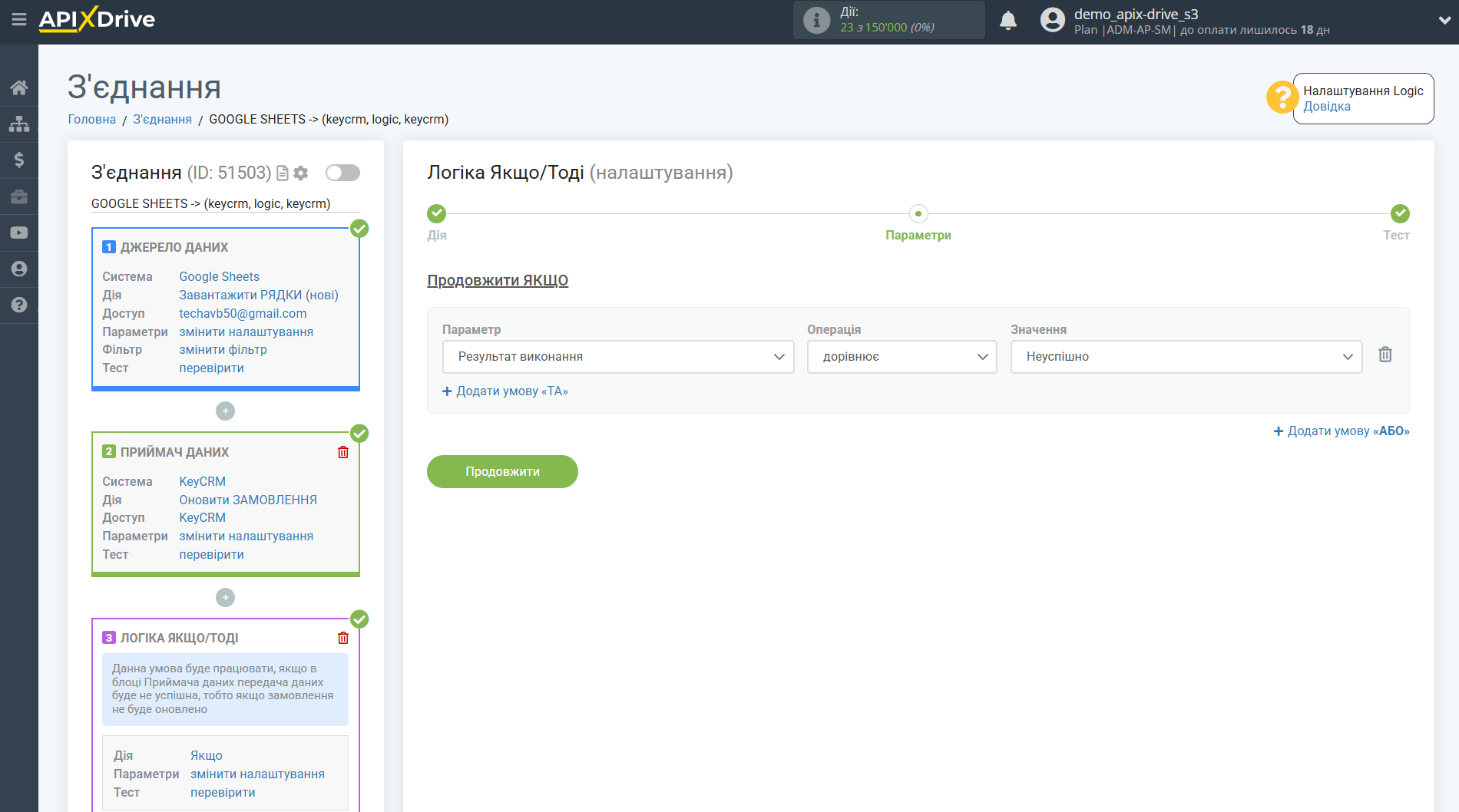This screenshot has width=1459, height=812.
Task: Open the billing dollar sidebar icon
Action: (x=19, y=160)
